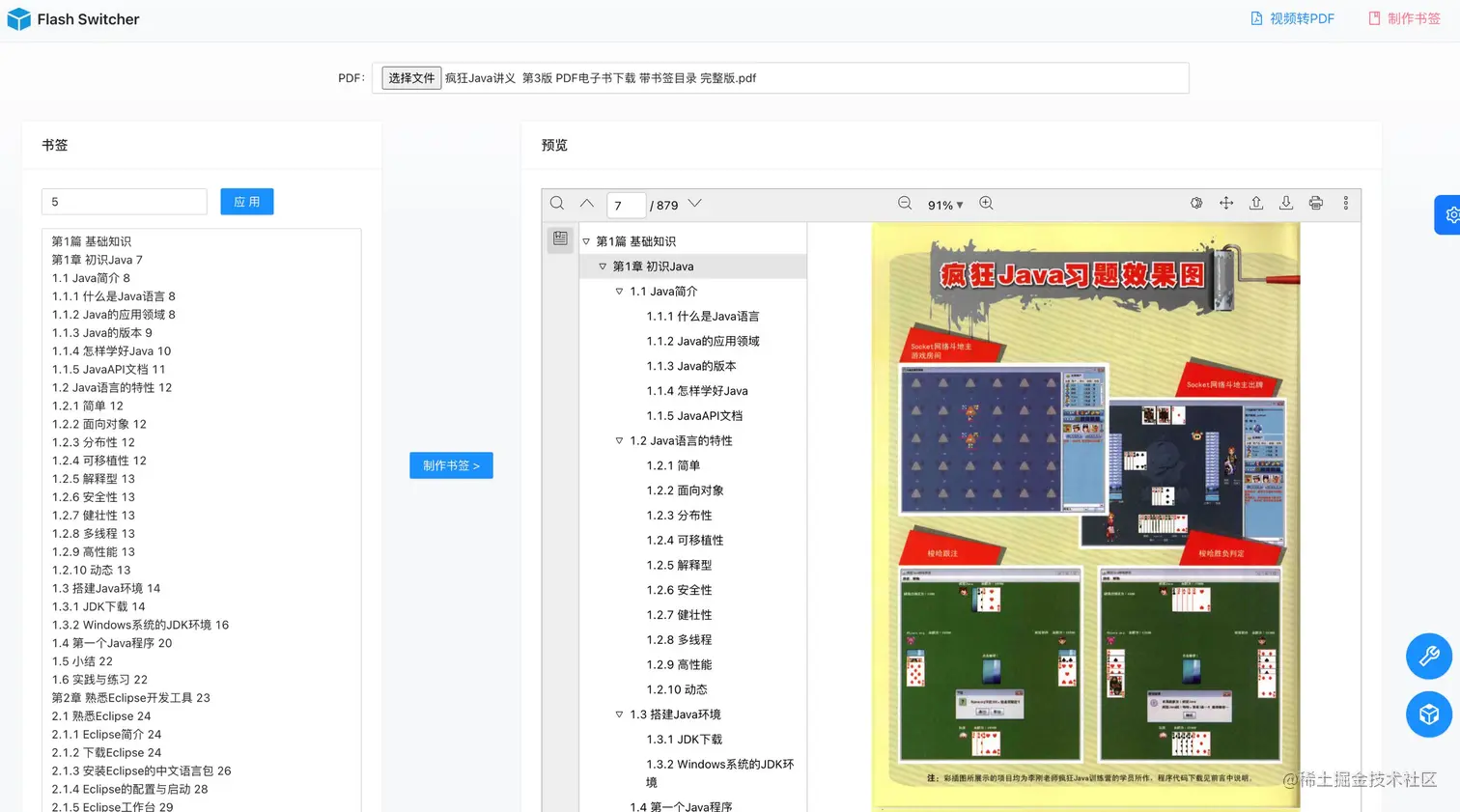Click bookmark line 1.2.10 动态 13
Viewport: 1460px width, 812px height.
[x=91, y=571]
